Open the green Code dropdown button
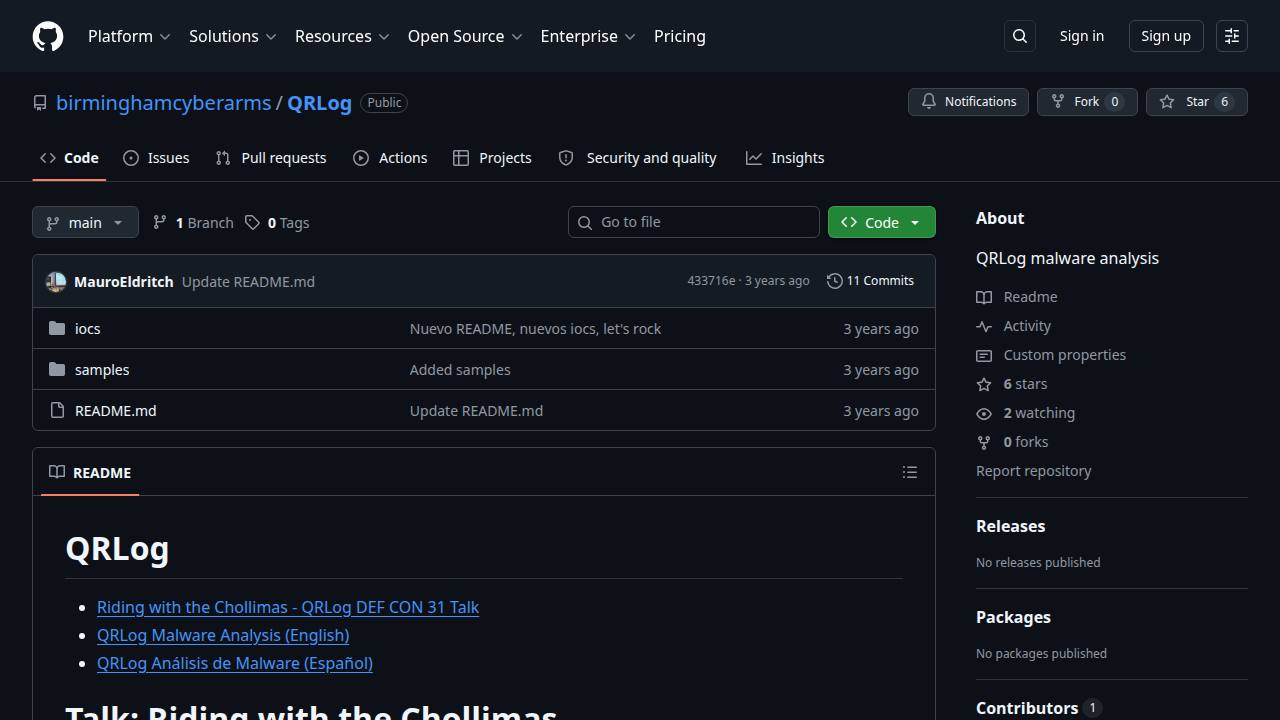Image resolution: width=1280 pixels, height=720 pixels. point(882,222)
